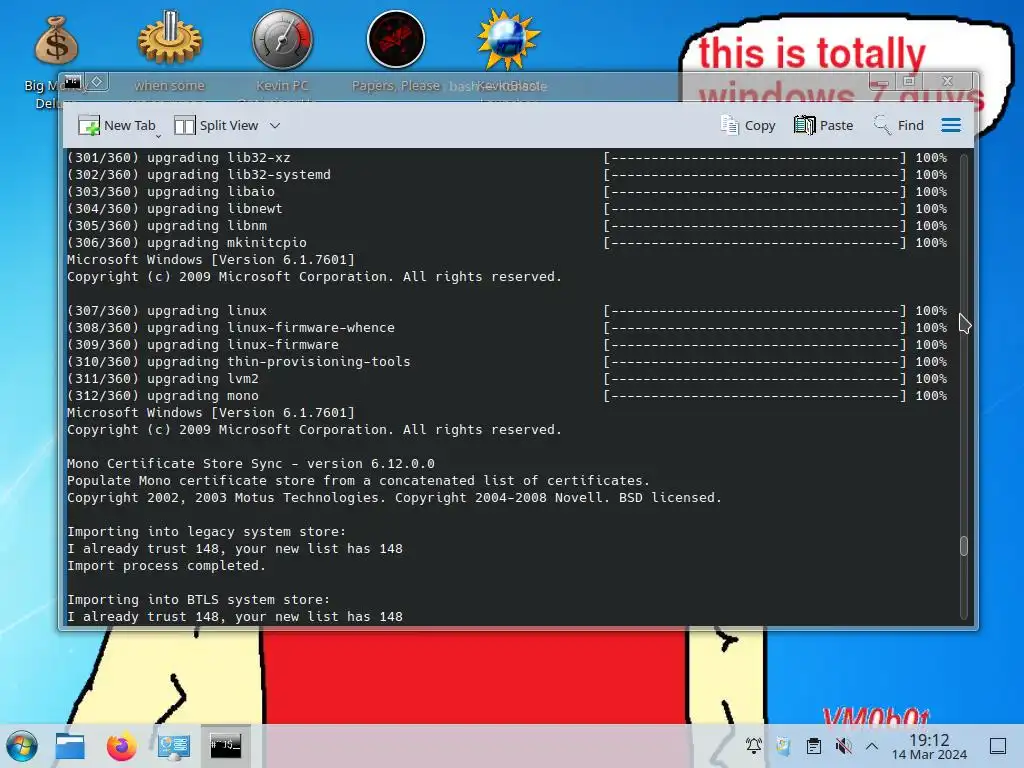This screenshot has width=1024, height=768.
Task: Click 'Importing into BTLS system store:' text
Action: coord(199,600)
